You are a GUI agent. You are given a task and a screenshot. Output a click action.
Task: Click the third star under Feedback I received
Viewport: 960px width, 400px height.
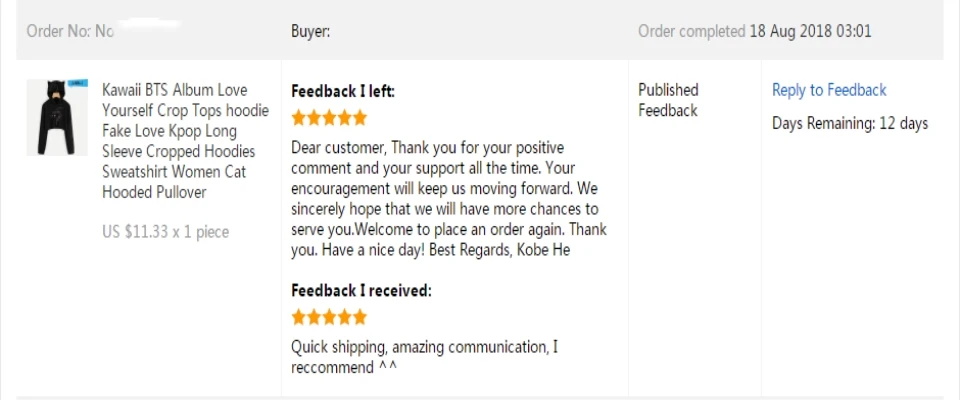point(329,317)
